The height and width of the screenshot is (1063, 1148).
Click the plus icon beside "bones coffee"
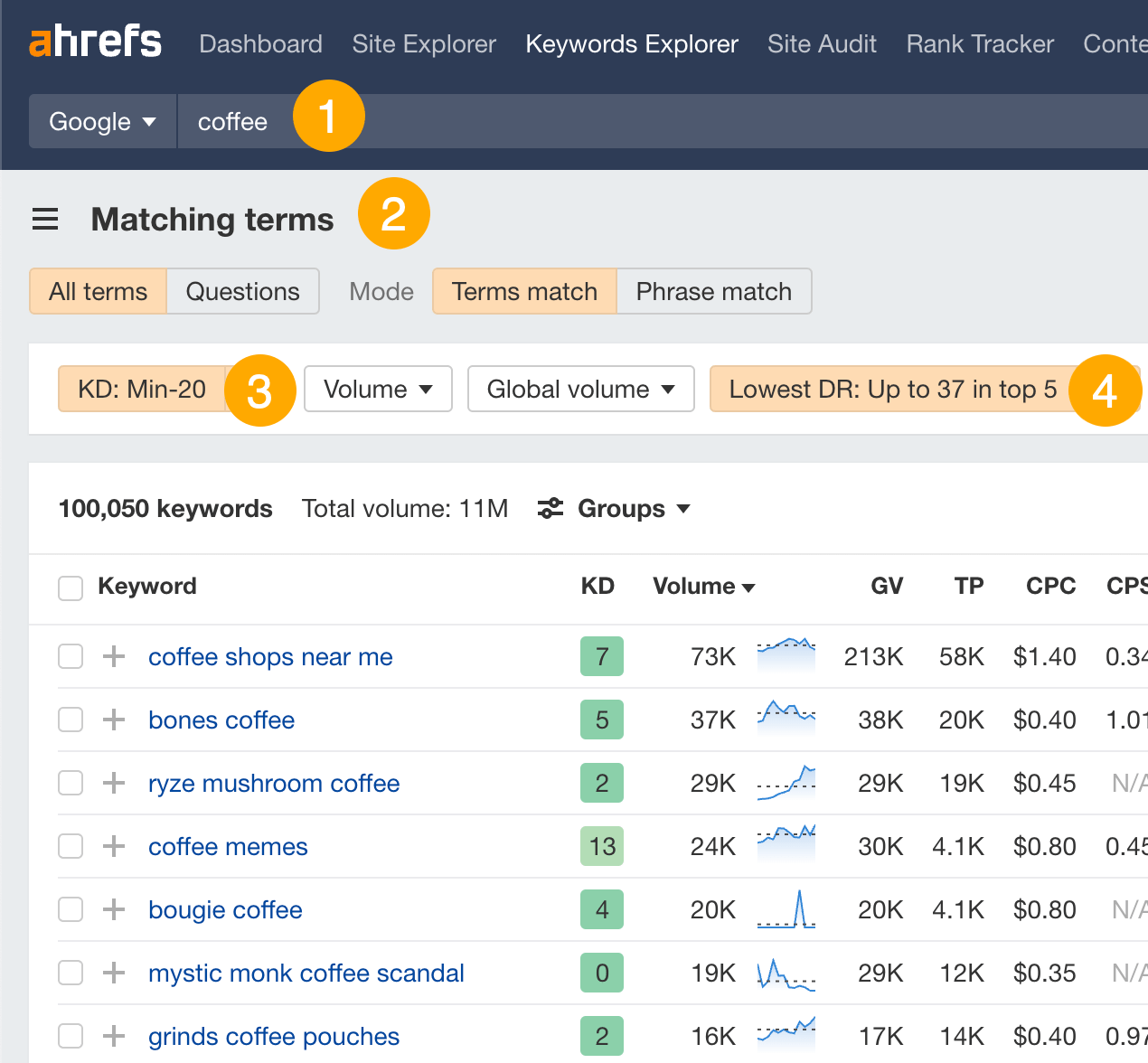113,720
